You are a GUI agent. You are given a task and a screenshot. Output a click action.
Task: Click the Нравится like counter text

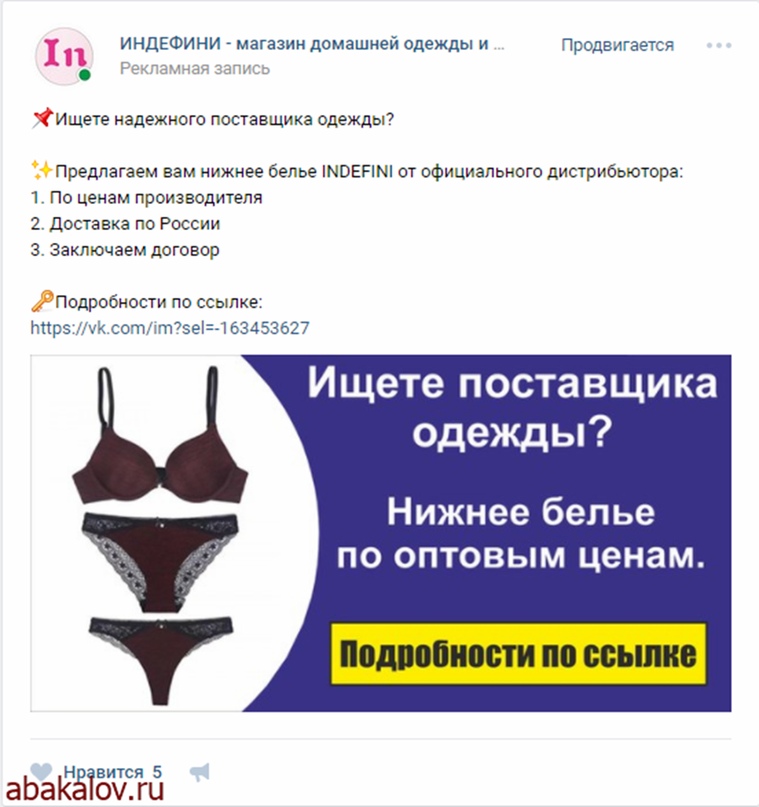tap(112, 772)
